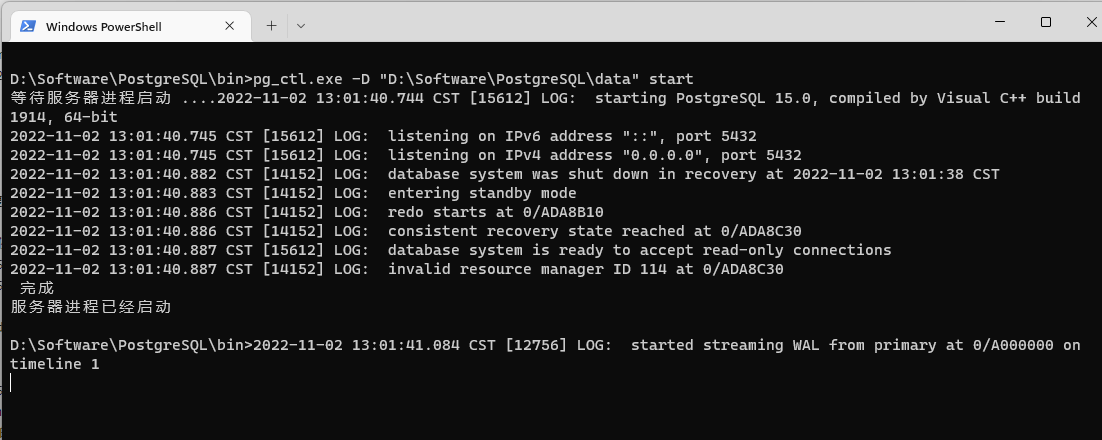Close the Windows PowerShell tab
The height and width of the screenshot is (440, 1102).
coord(229,25)
